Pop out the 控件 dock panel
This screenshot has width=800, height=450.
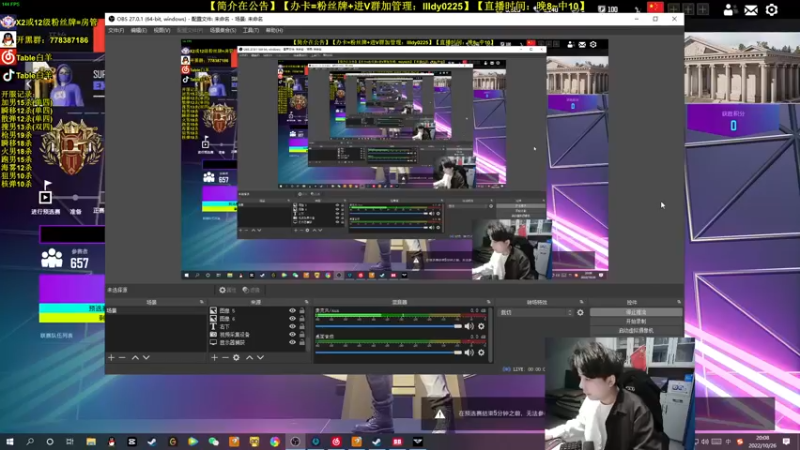679,303
